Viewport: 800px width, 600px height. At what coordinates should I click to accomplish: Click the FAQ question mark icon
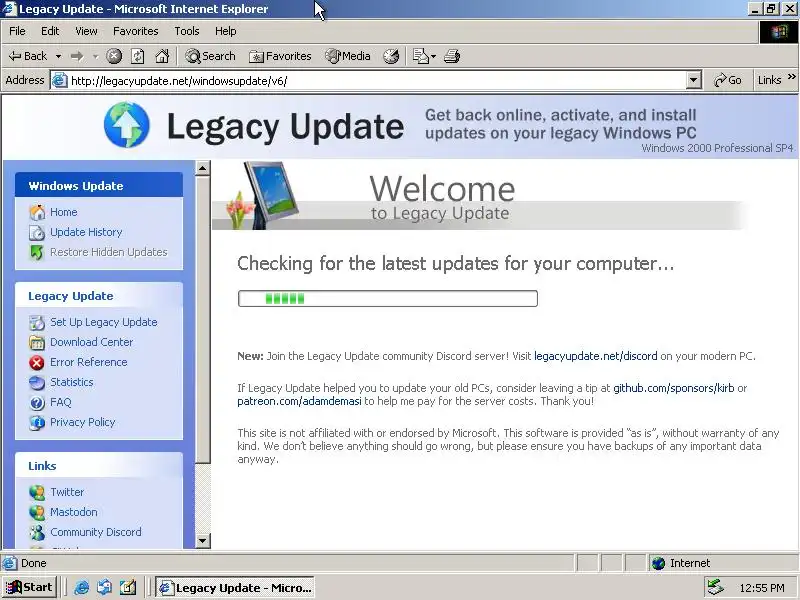coord(37,403)
